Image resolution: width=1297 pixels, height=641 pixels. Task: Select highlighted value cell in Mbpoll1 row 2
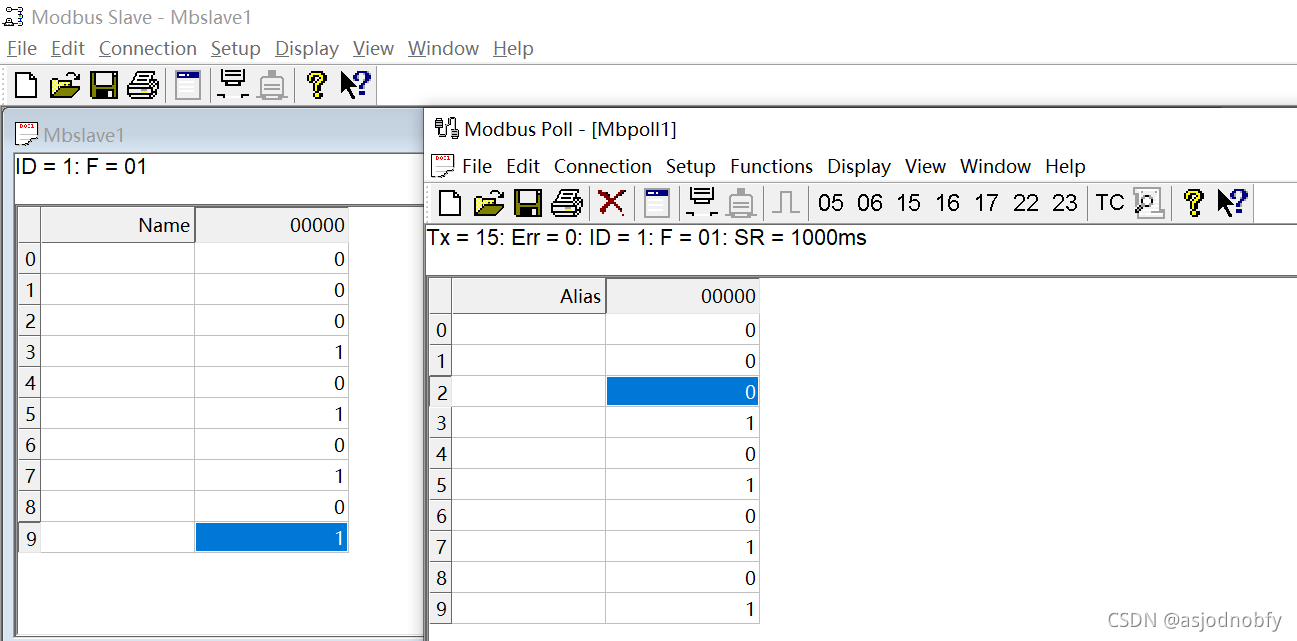coord(682,392)
